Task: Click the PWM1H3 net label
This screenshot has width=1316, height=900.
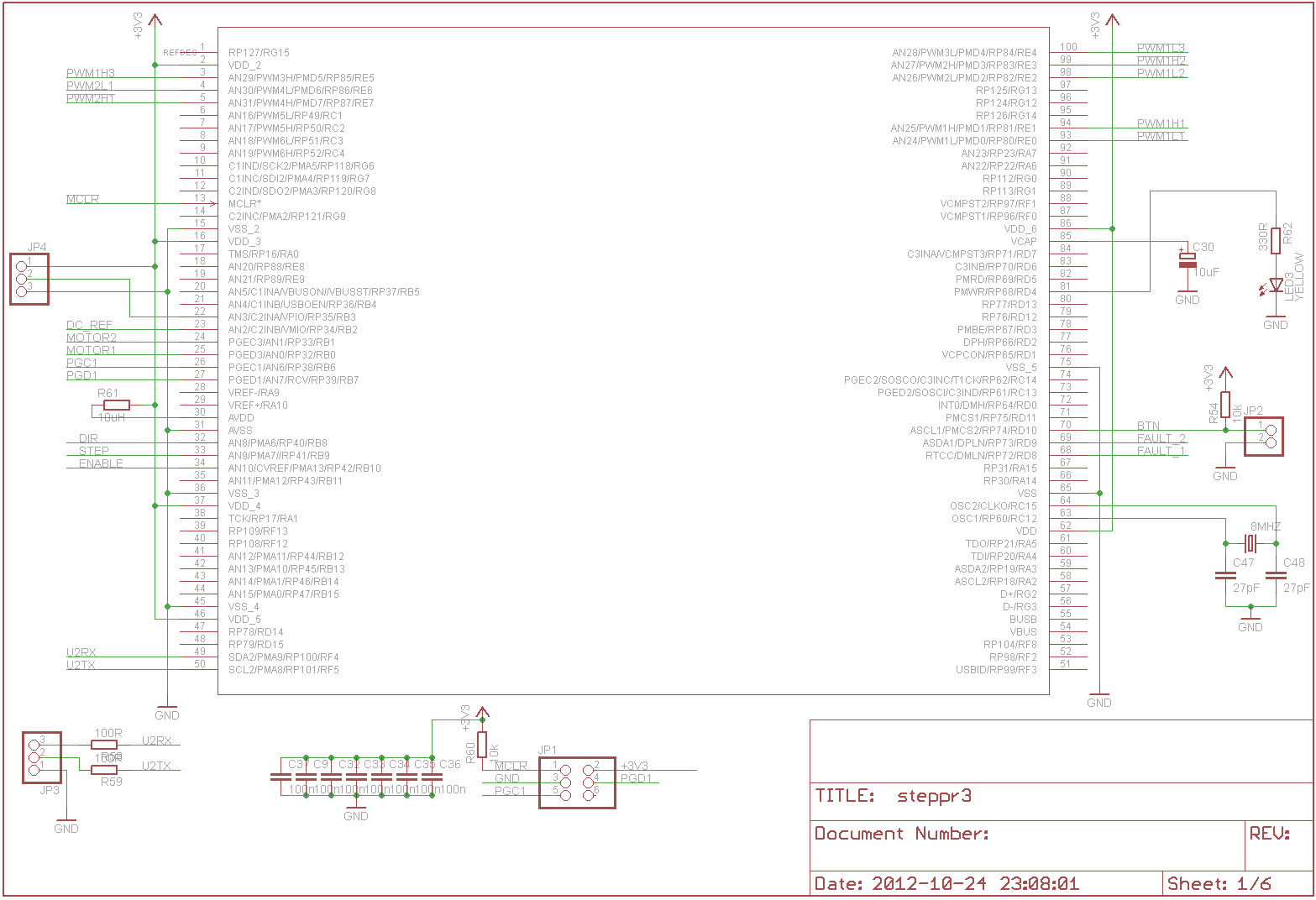Action: pos(91,73)
